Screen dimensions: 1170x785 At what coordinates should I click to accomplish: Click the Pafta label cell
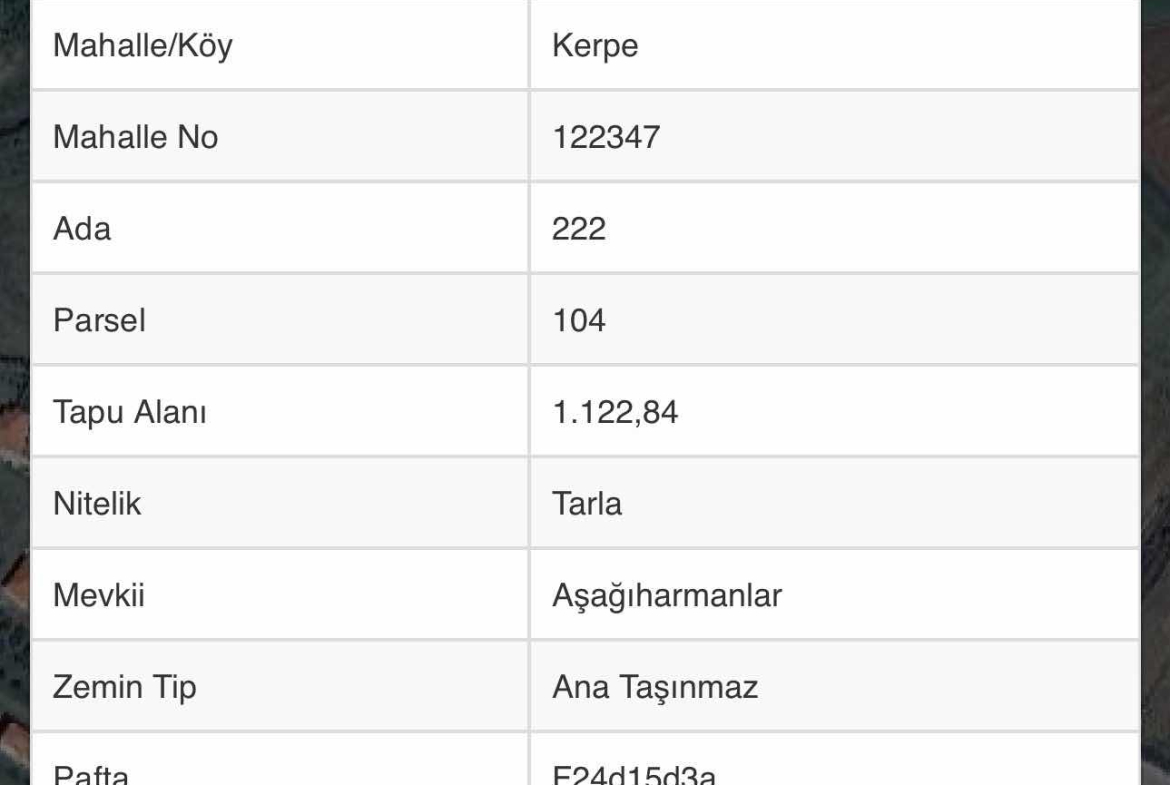point(91,774)
